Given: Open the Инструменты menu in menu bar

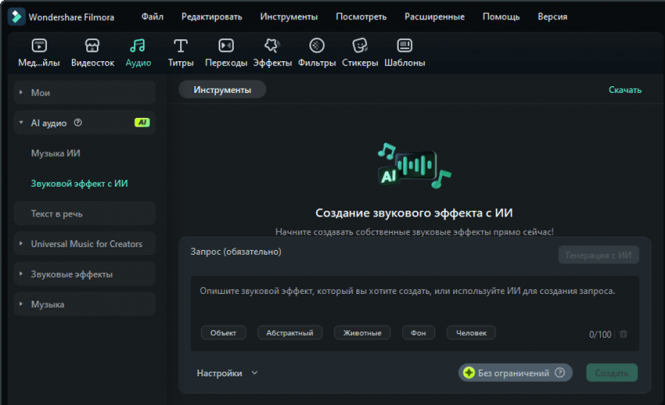Looking at the screenshot, I should pyautogui.click(x=288, y=17).
